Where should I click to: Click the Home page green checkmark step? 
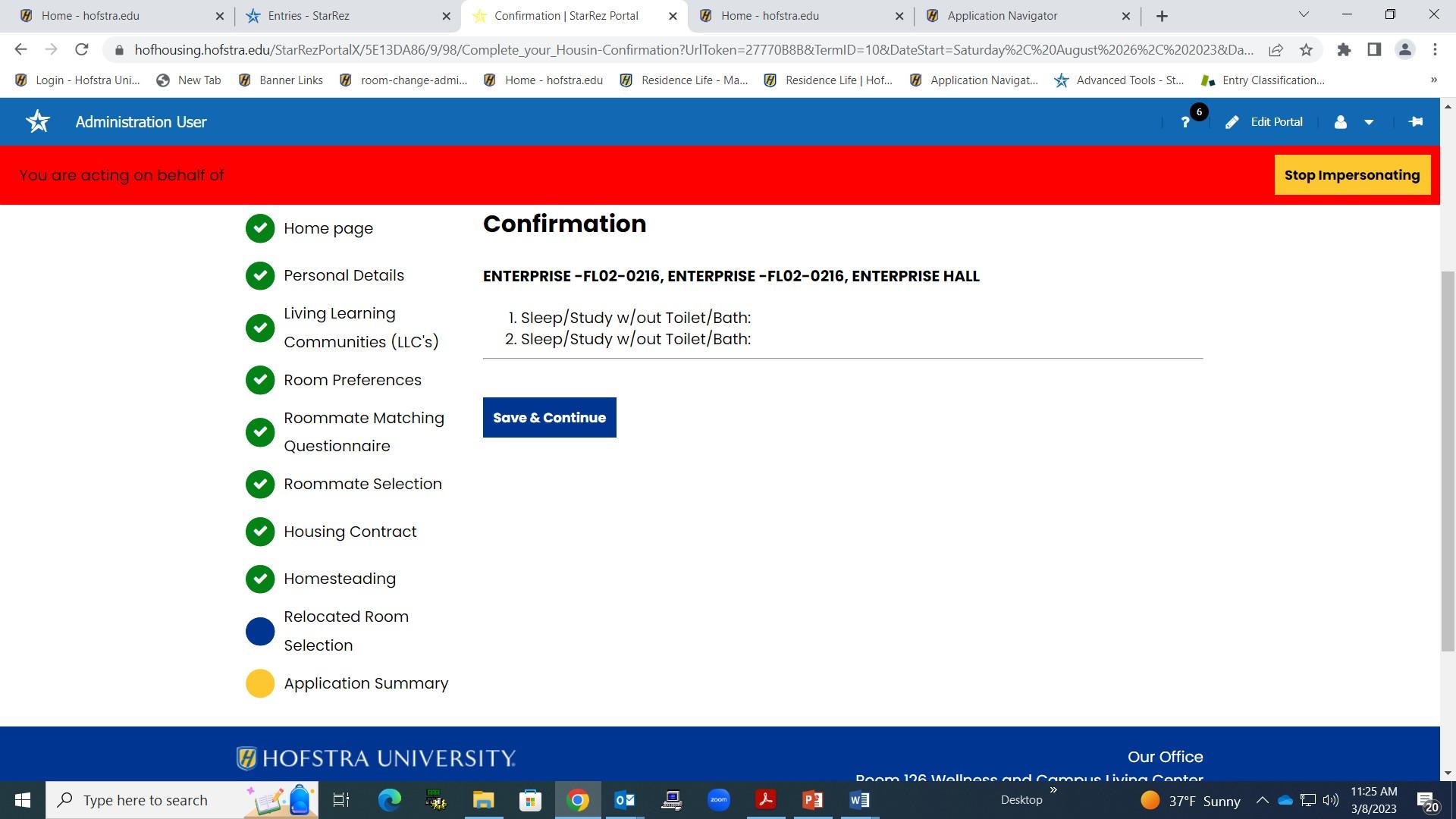tap(260, 228)
